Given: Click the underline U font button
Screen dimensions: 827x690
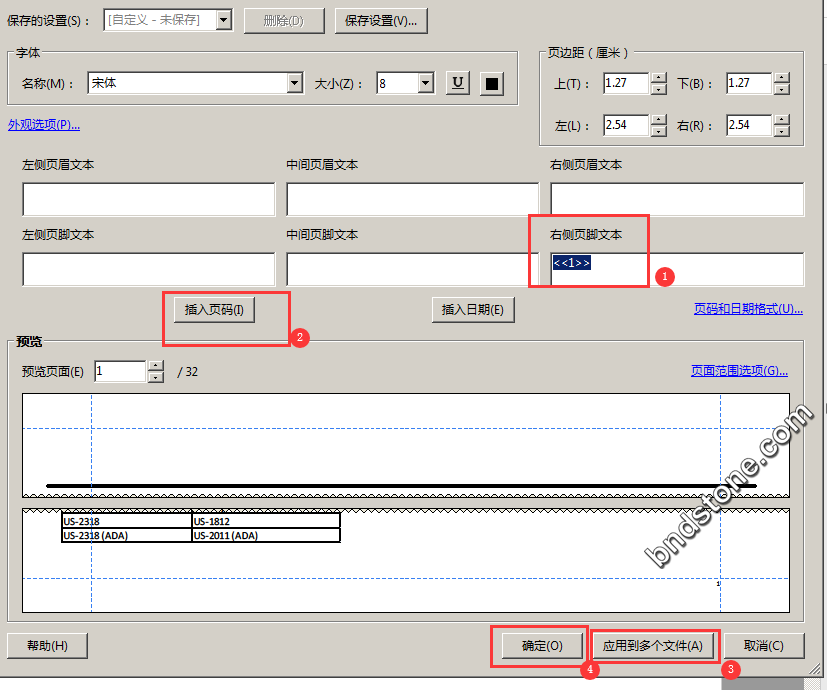Looking at the screenshot, I should coord(458,83).
